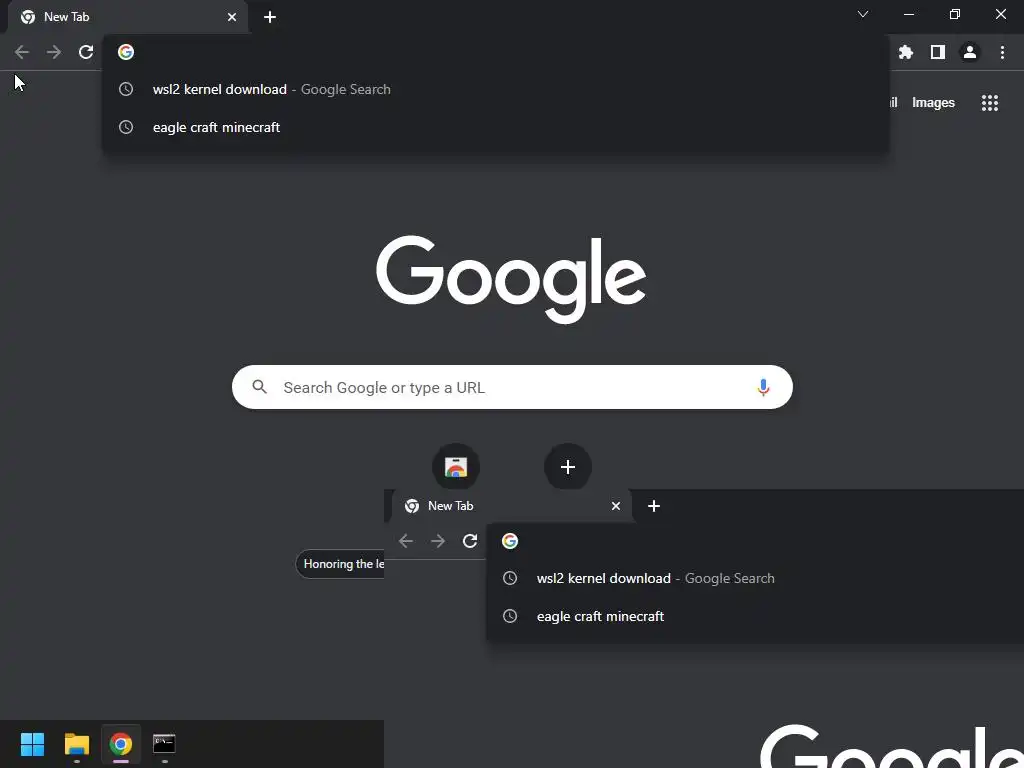This screenshot has width=1024, height=768.
Task: Click the clock icon beside 'eagle craft minecraft' in the inset
Action: click(510, 616)
